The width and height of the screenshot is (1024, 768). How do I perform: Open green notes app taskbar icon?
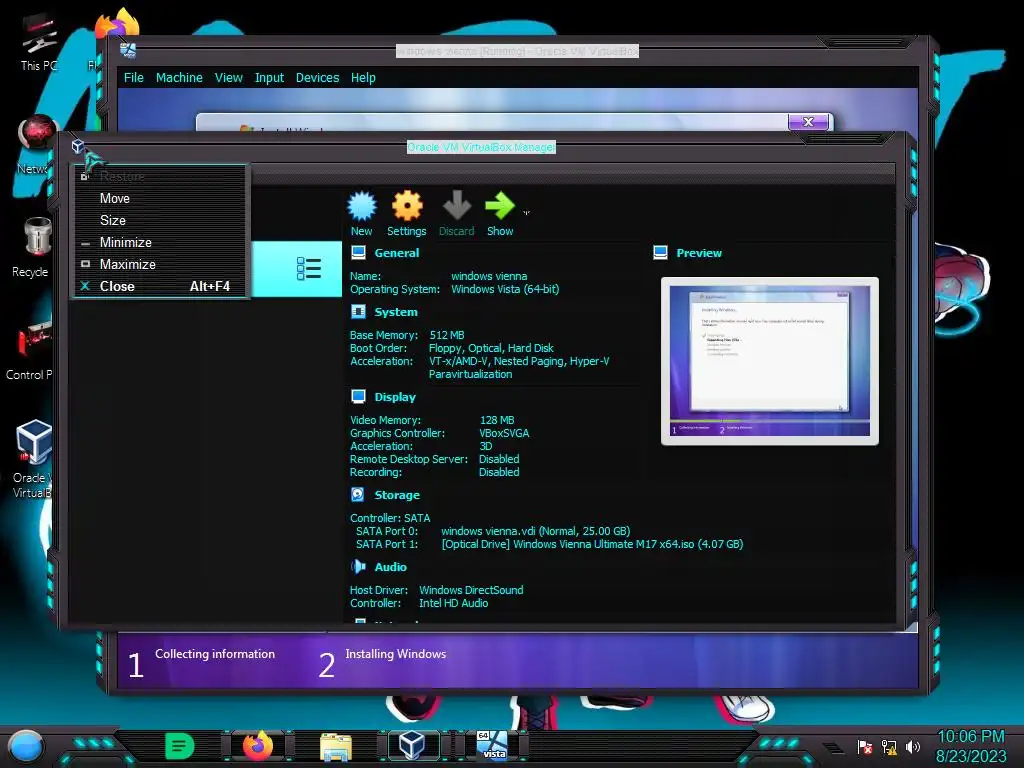coord(179,746)
